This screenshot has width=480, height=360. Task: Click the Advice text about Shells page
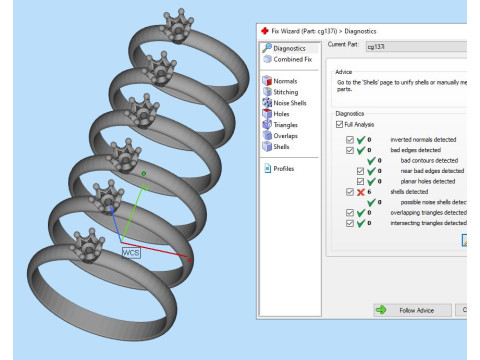click(402, 86)
